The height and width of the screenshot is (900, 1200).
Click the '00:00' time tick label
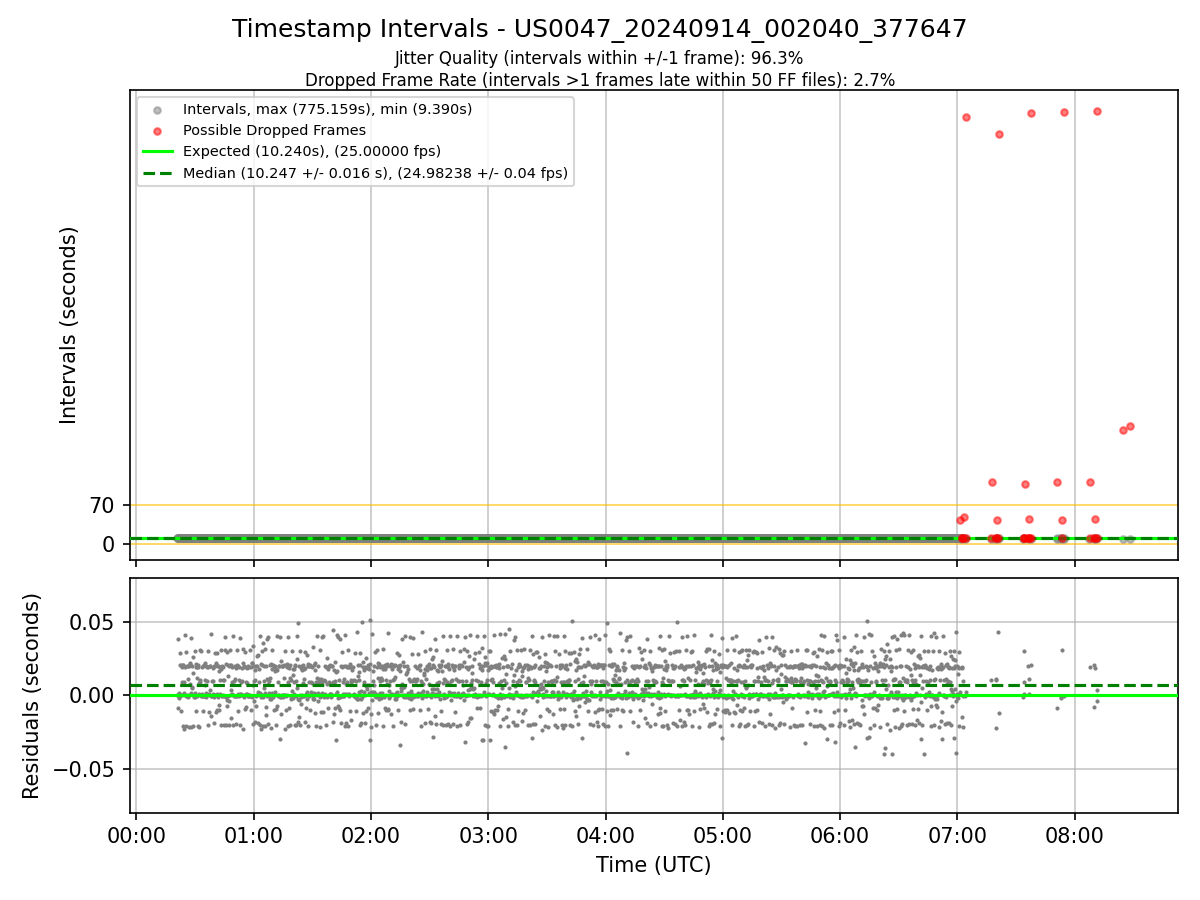[136, 834]
